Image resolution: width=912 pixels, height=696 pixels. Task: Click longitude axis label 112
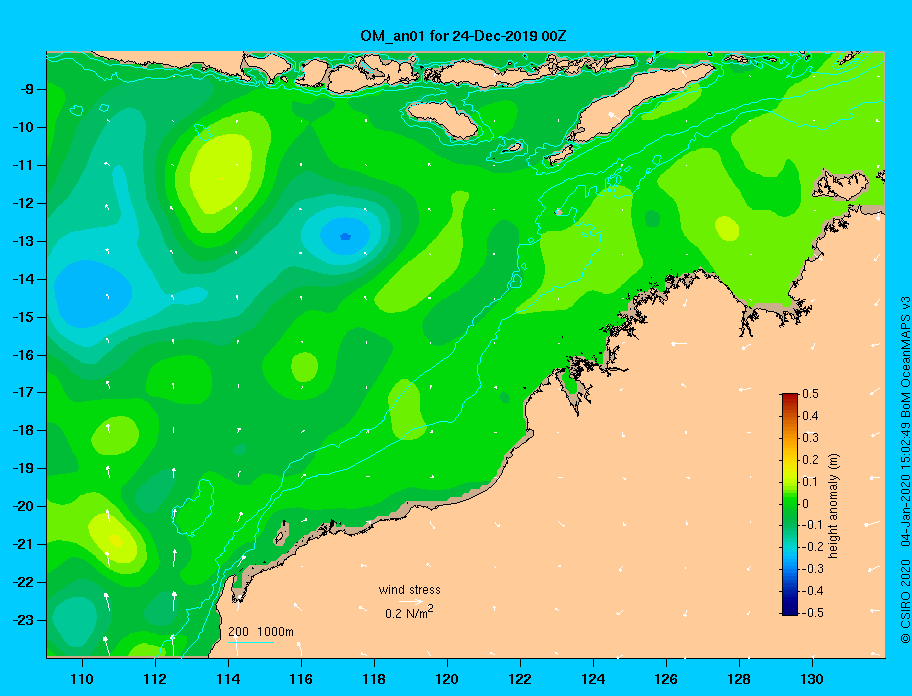[155, 679]
